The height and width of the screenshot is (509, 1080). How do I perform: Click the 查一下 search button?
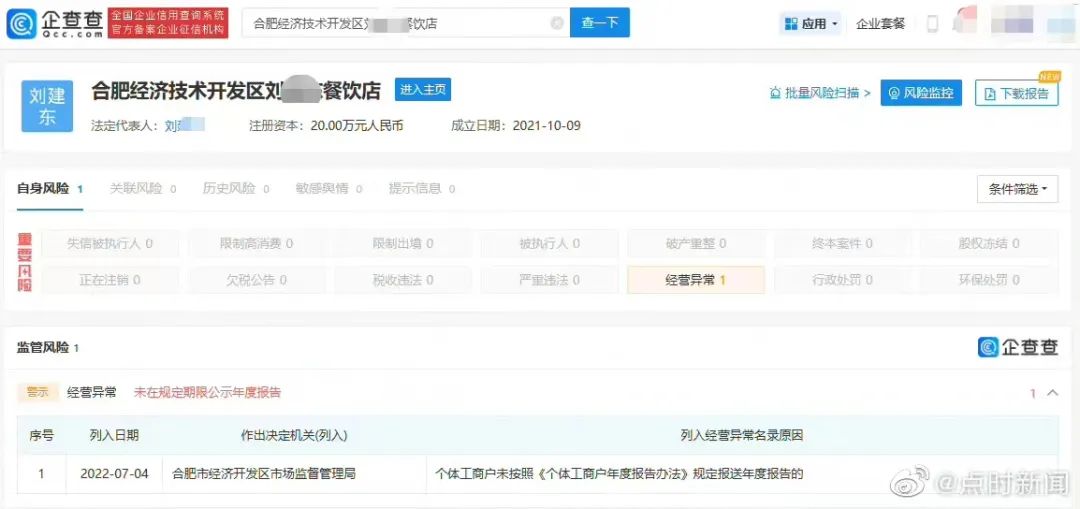pyautogui.click(x=599, y=23)
